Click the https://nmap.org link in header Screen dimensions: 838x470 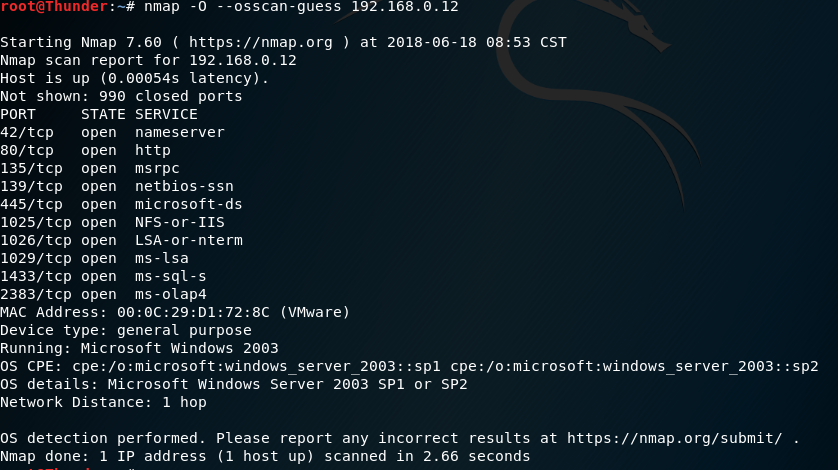coord(260,42)
